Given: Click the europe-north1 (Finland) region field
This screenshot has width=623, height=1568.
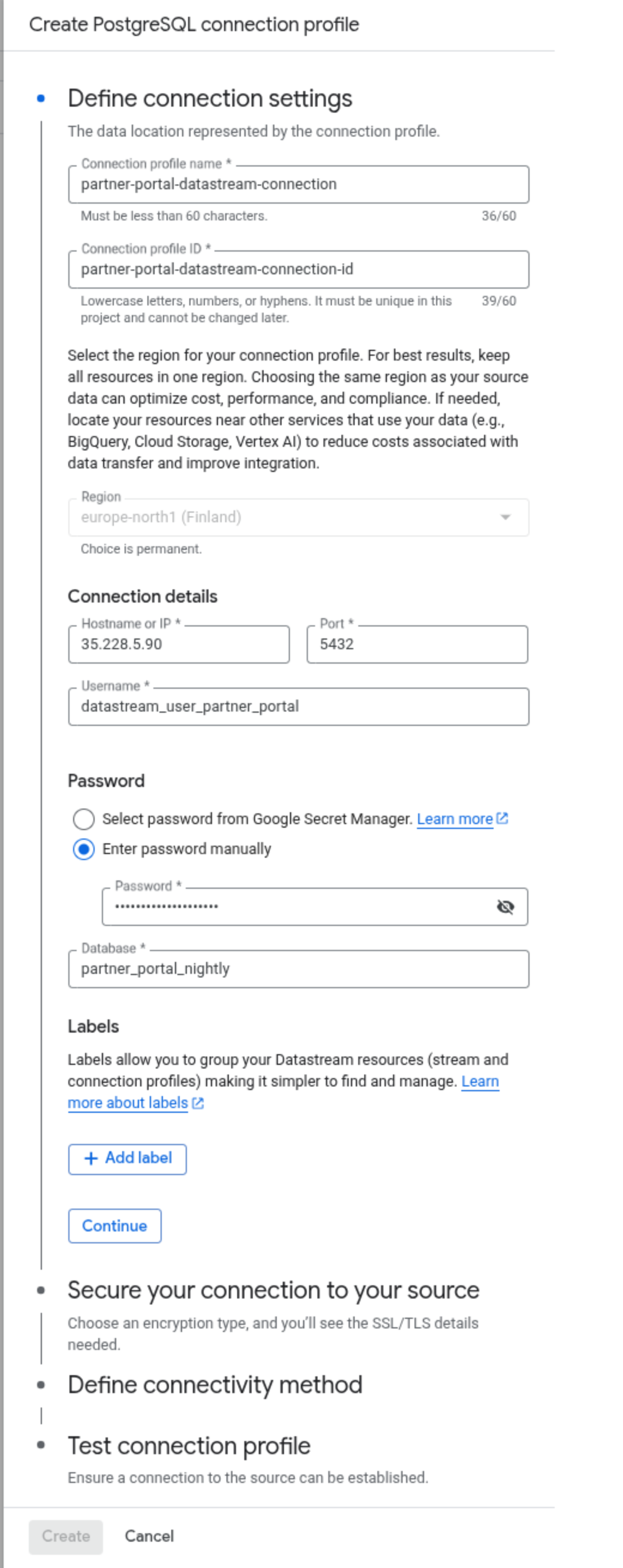Looking at the screenshot, I should (x=298, y=517).
